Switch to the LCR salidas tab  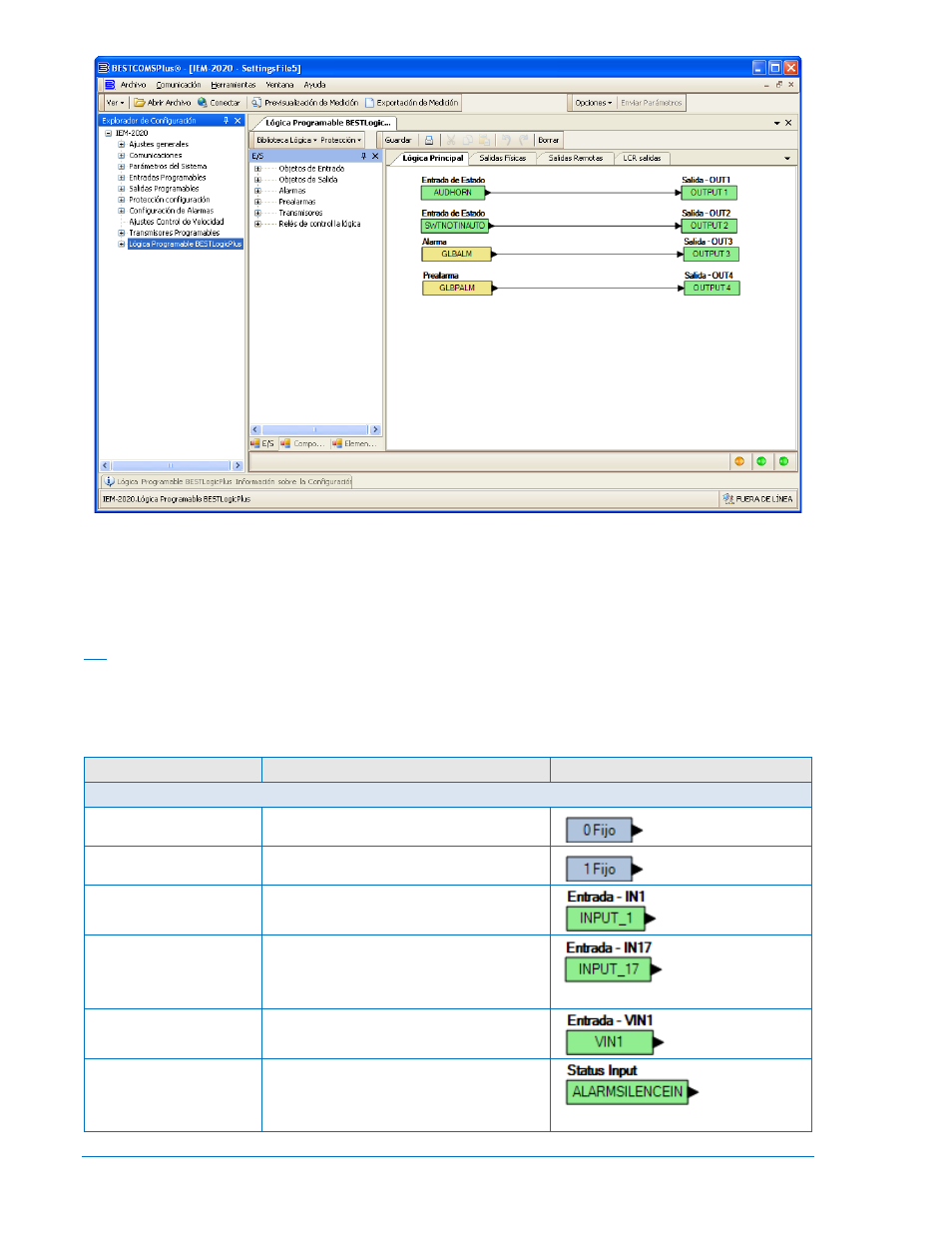(x=642, y=159)
